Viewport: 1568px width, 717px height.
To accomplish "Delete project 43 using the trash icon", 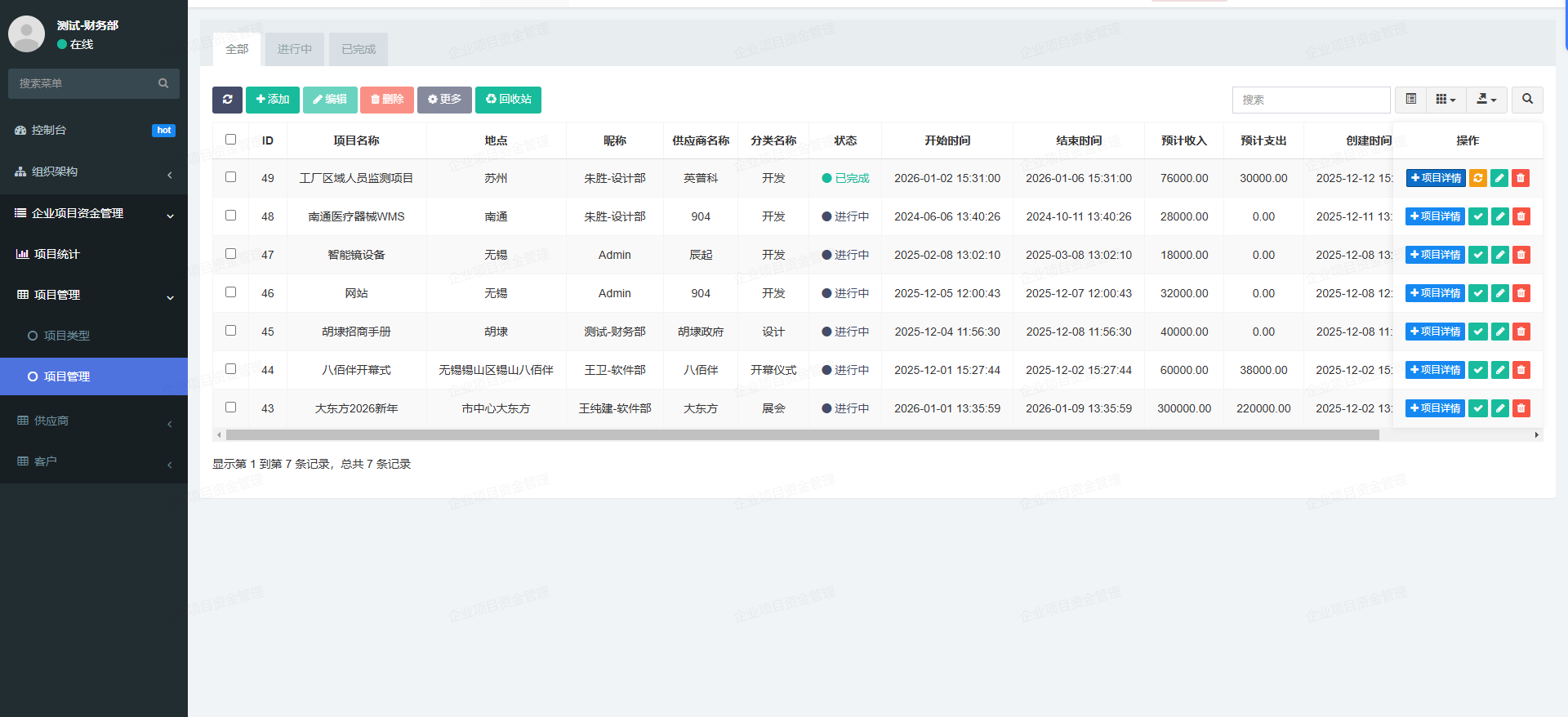I will point(1521,408).
